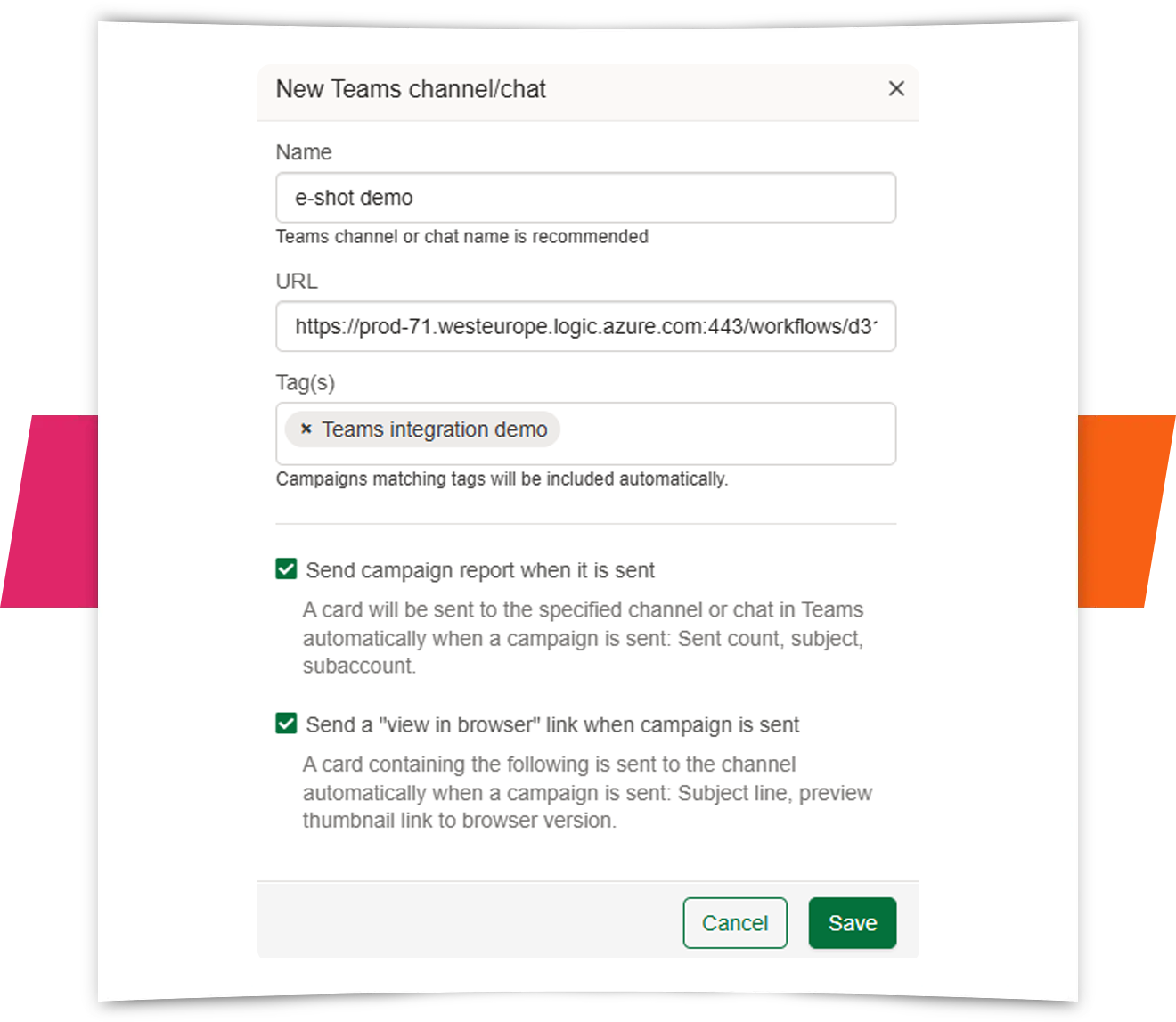Image resolution: width=1176 pixels, height=1022 pixels.
Task: Click the Name field label
Action: tap(303, 152)
